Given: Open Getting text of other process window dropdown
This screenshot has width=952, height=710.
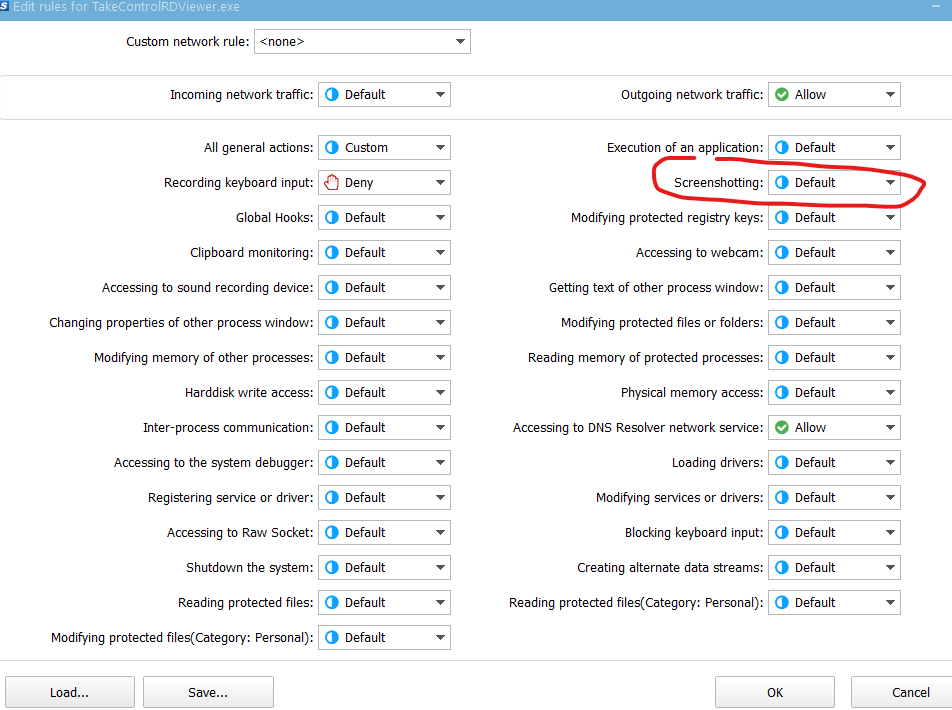Looking at the screenshot, I should pyautogui.click(x=834, y=288).
